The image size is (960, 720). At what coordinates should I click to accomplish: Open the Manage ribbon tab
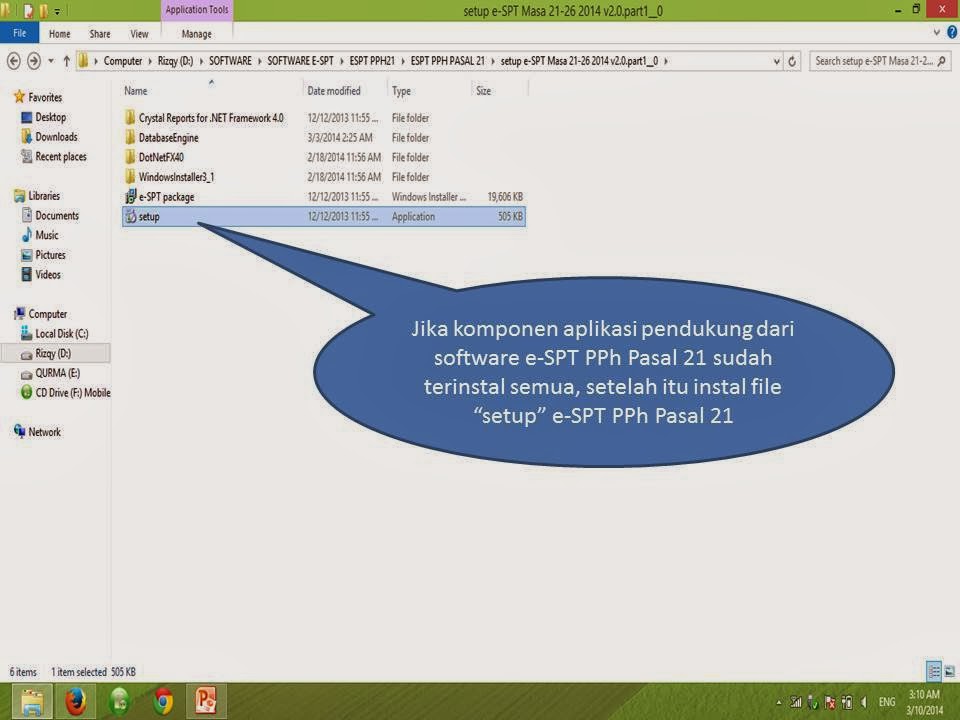[197, 34]
